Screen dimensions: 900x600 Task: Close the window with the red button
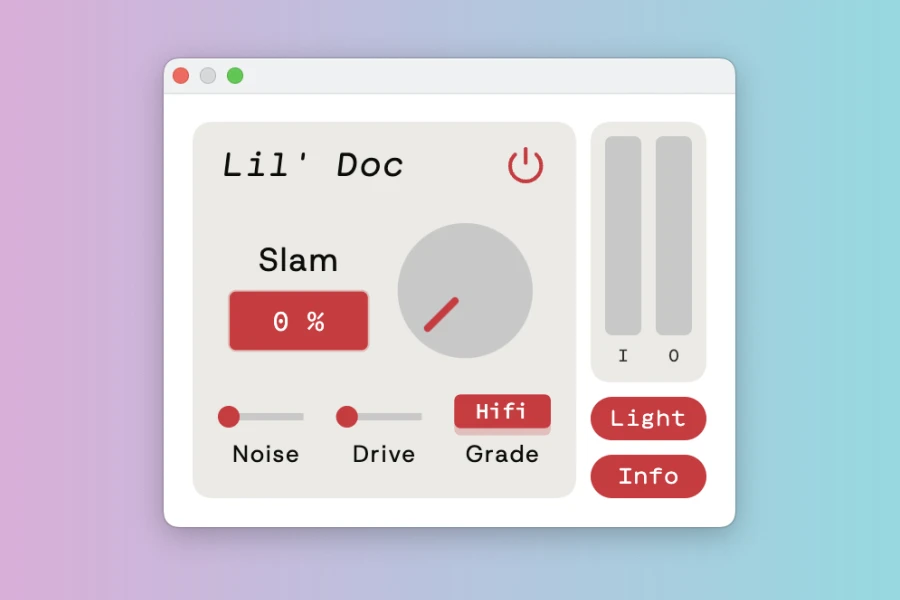pyautogui.click(x=181, y=76)
